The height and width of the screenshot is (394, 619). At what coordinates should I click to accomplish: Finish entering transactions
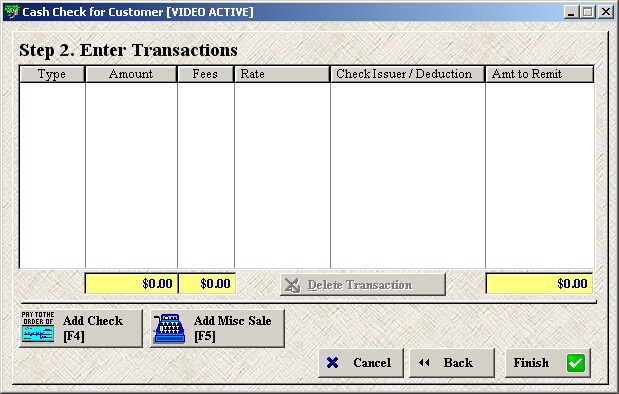click(548, 362)
